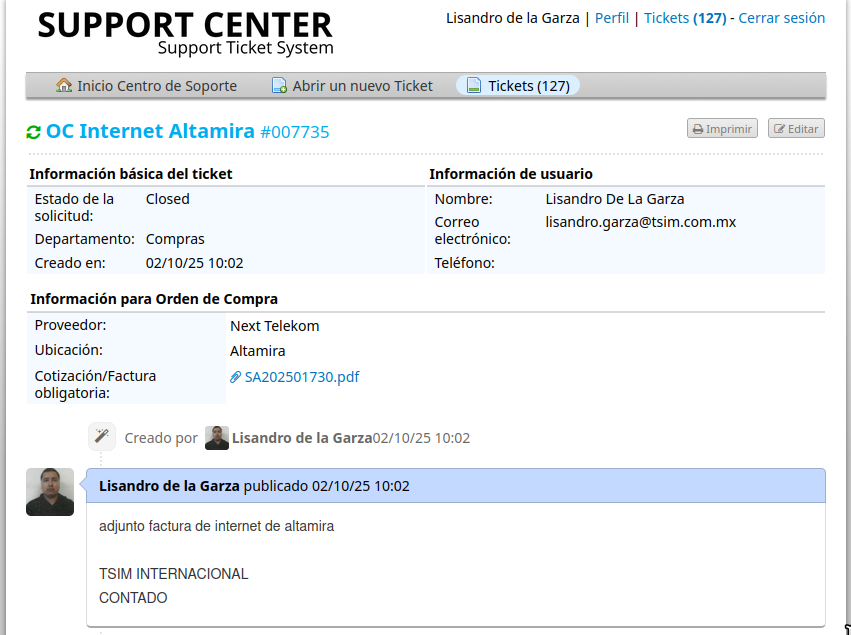
Task: Click the new ticket page icon
Action: pyautogui.click(x=279, y=86)
